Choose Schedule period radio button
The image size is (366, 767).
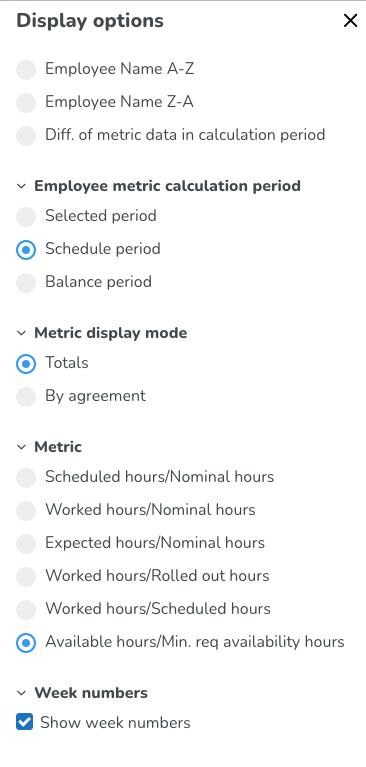point(26,250)
